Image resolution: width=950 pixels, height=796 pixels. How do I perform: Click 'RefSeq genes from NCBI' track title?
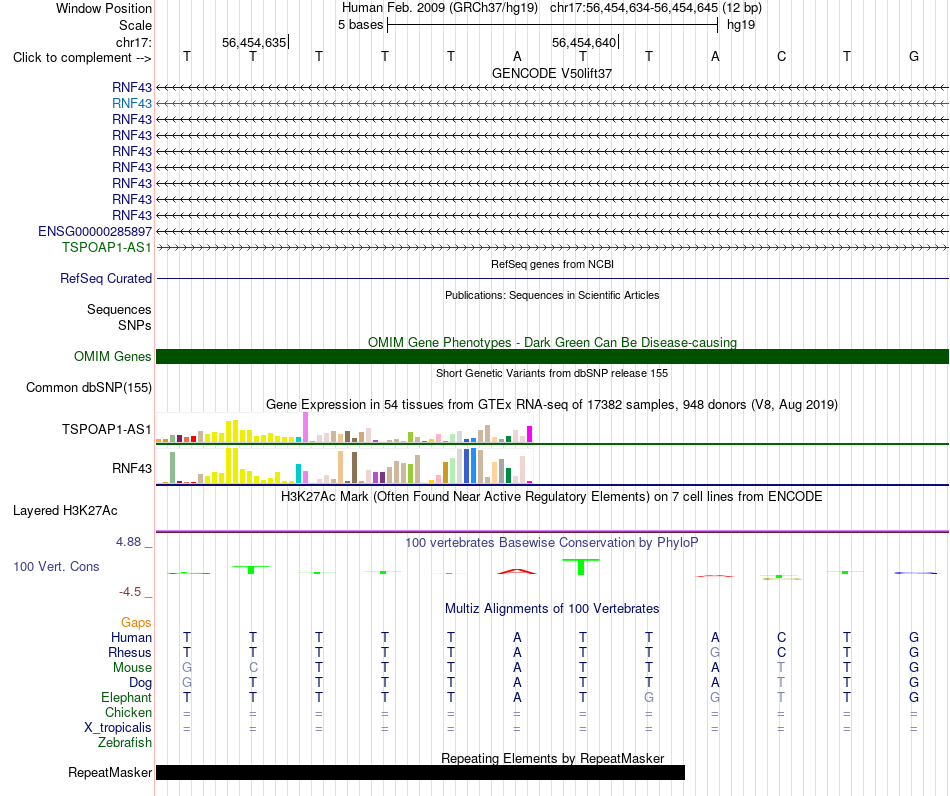click(x=552, y=265)
